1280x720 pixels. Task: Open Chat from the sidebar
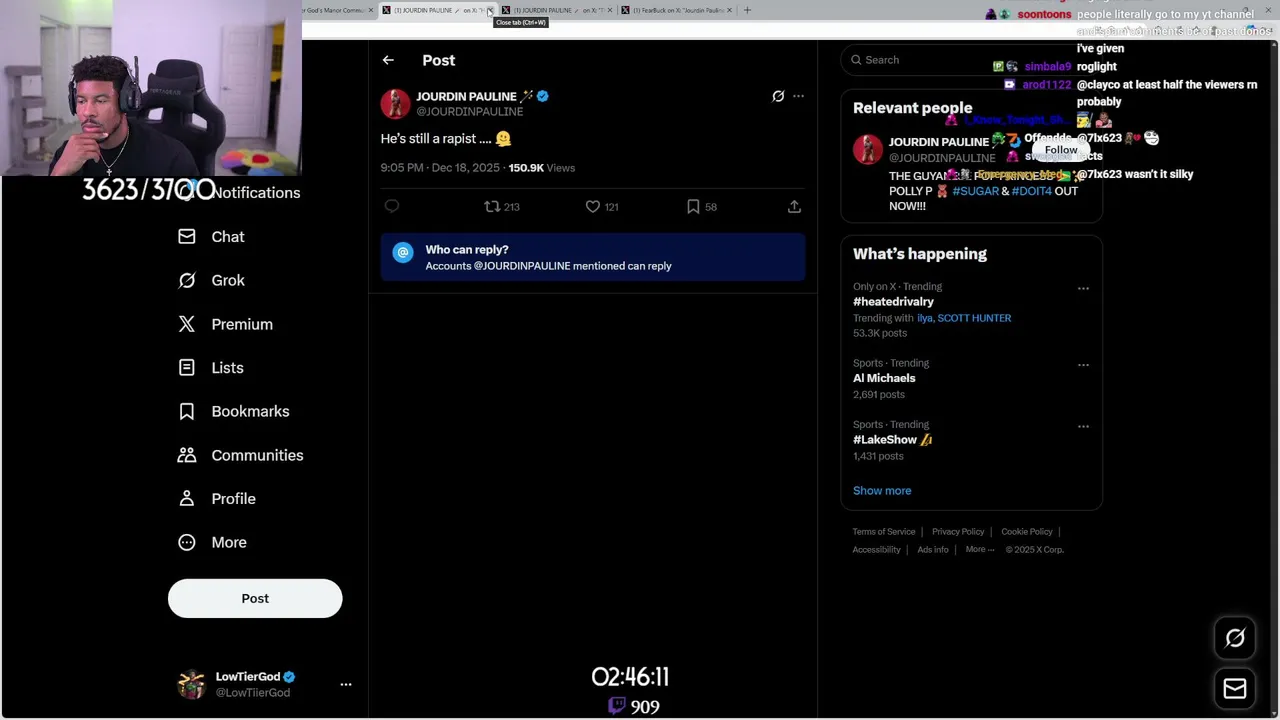[211, 237]
